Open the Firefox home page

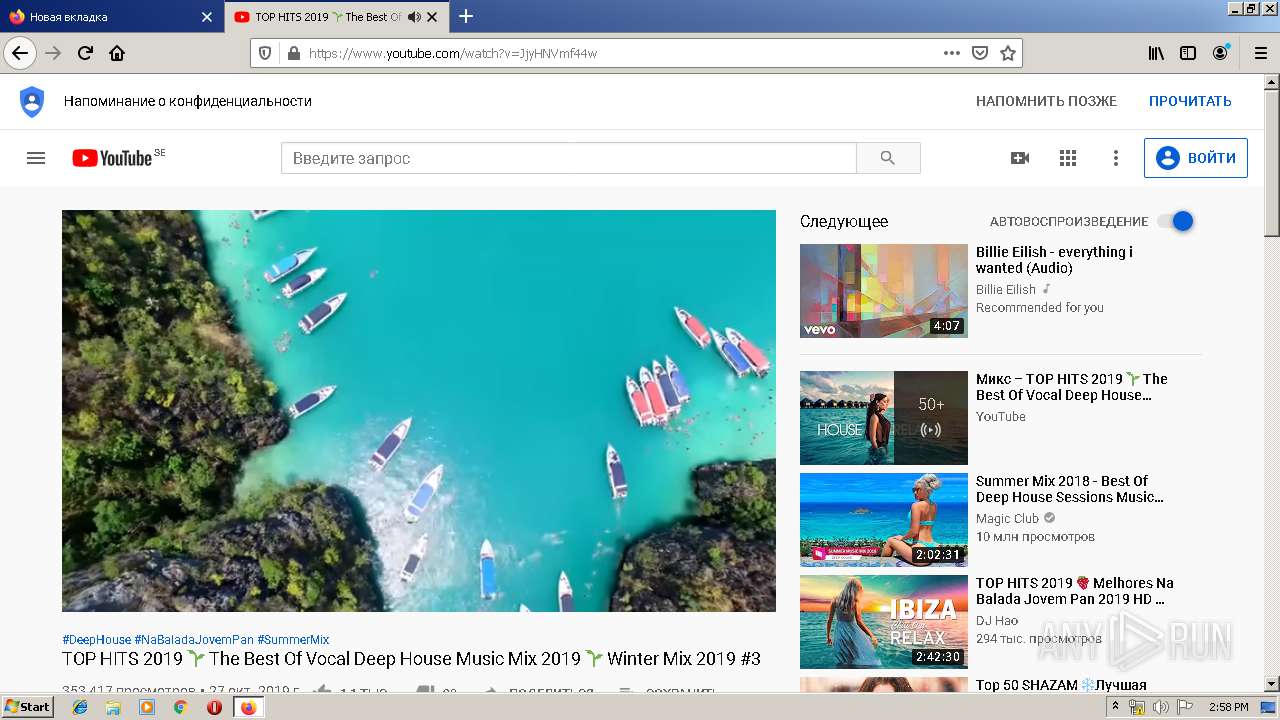click(117, 53)
